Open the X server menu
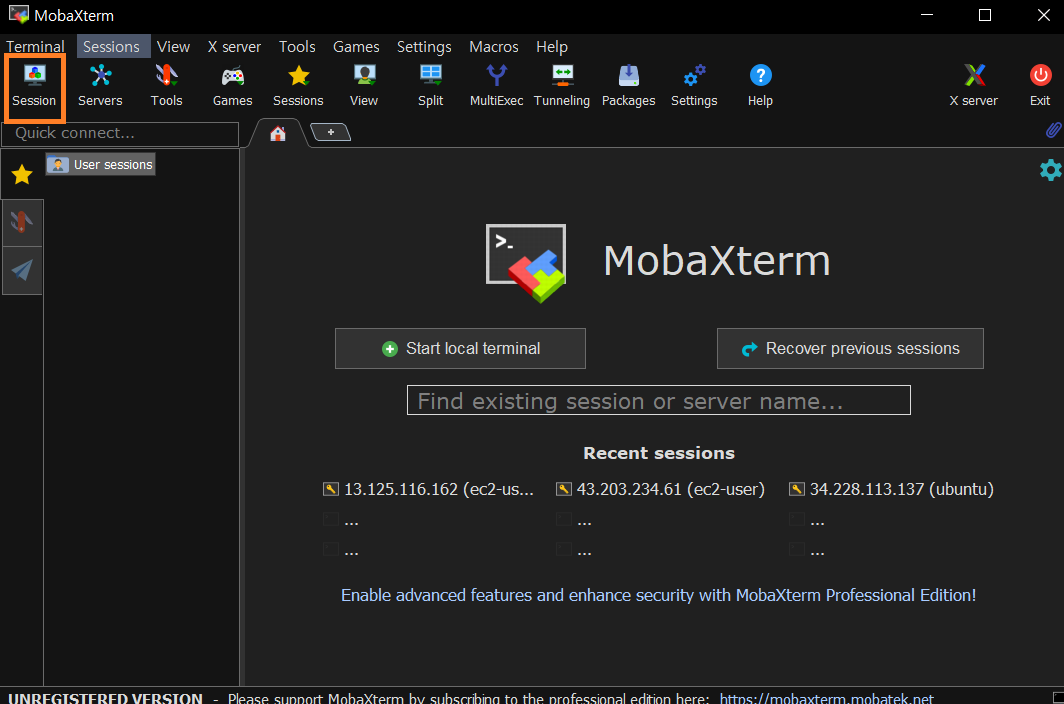Viewport: 1064px width, 704px height. point(234,47)
